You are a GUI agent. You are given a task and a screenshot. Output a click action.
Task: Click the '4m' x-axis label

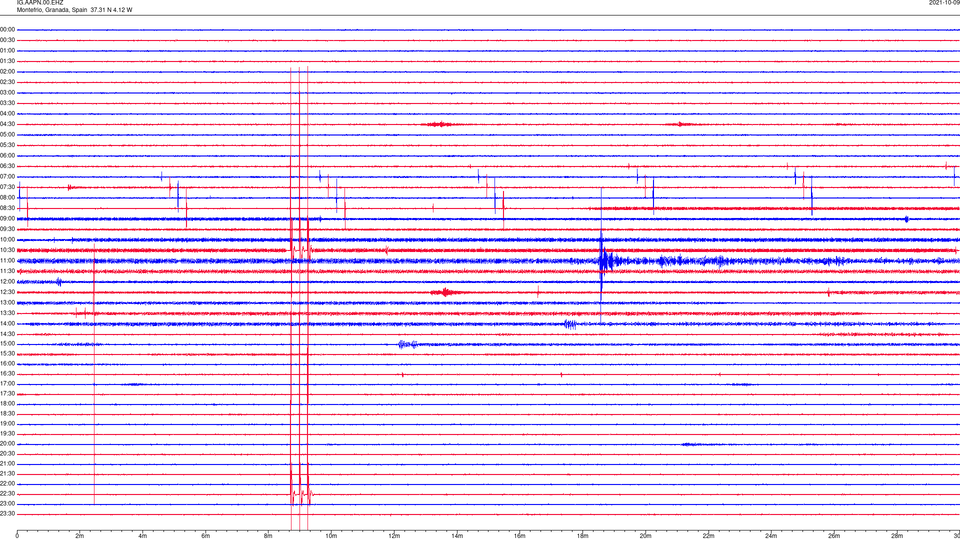143,536
